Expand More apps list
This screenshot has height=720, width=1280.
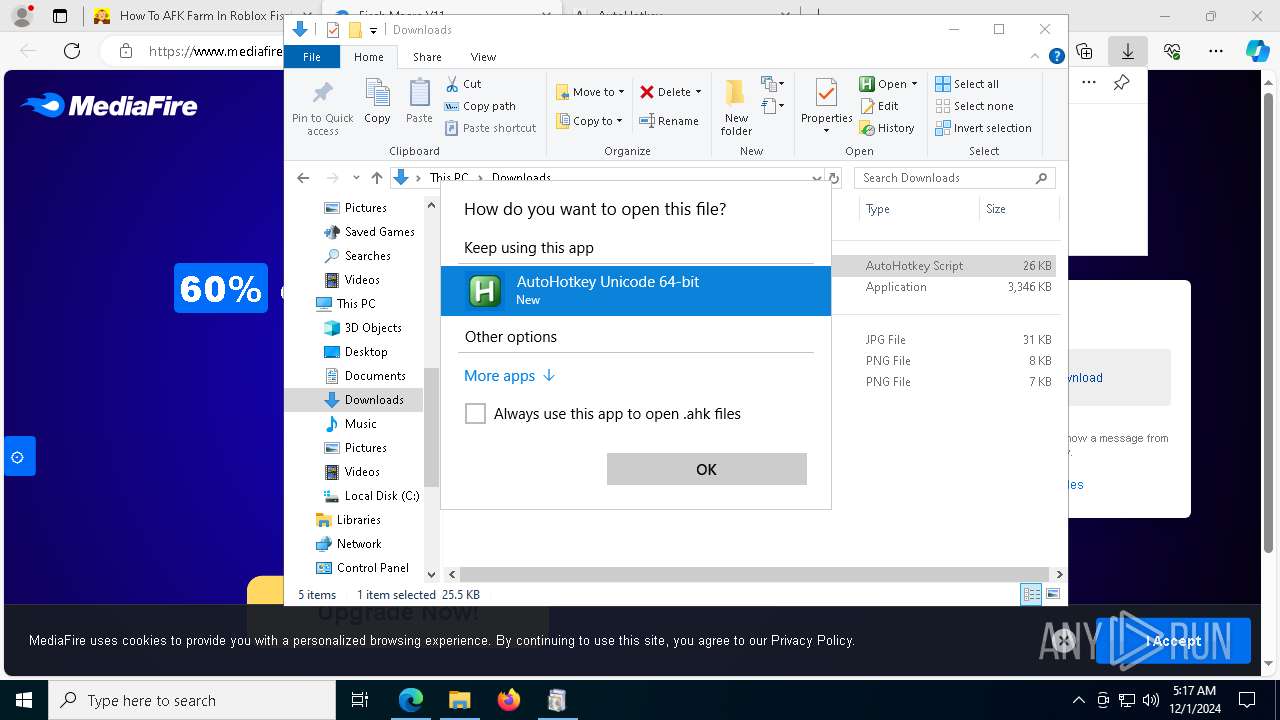[x=509, y=376]
